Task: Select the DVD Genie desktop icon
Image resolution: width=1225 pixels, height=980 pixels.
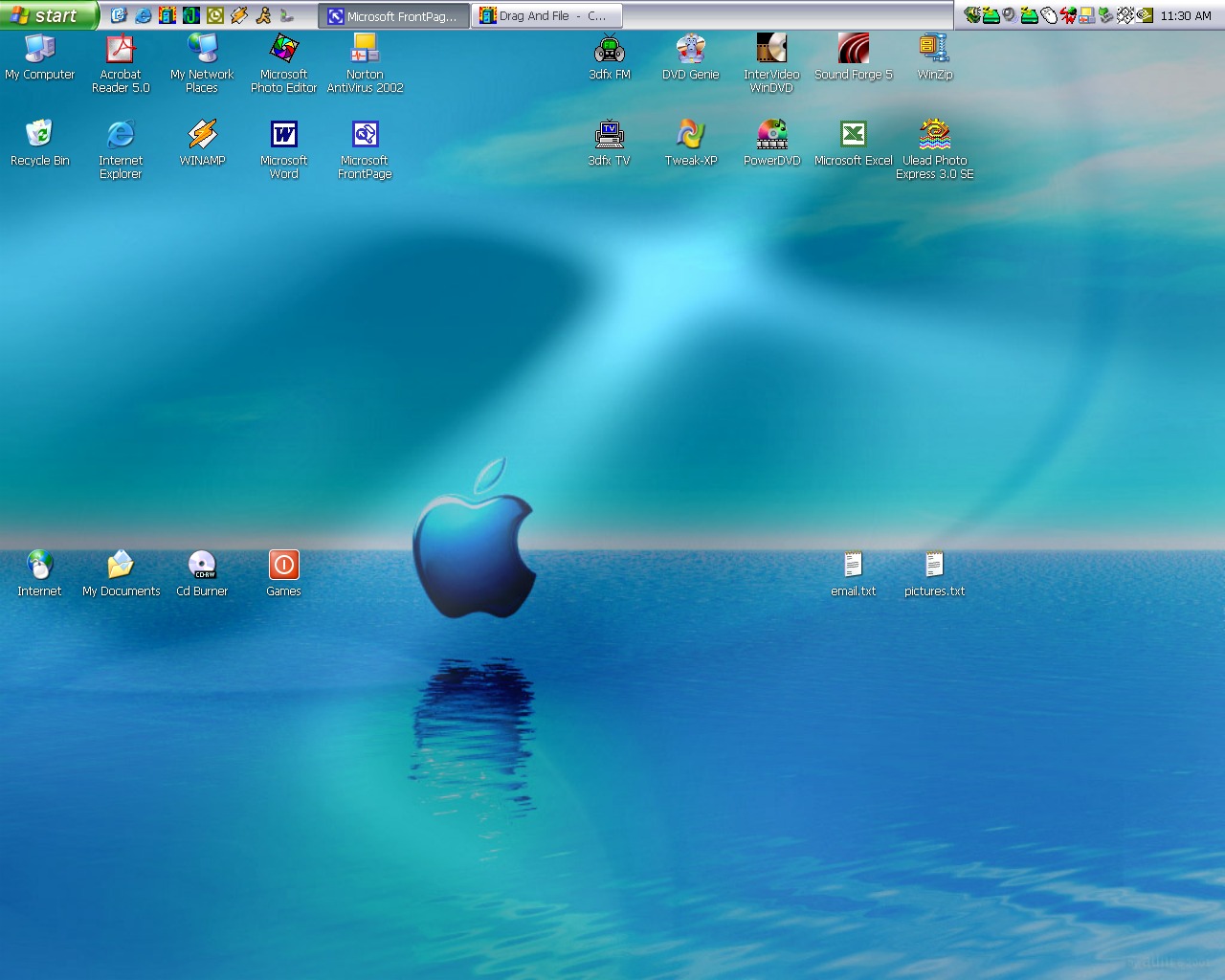Action: coord(691,57)
